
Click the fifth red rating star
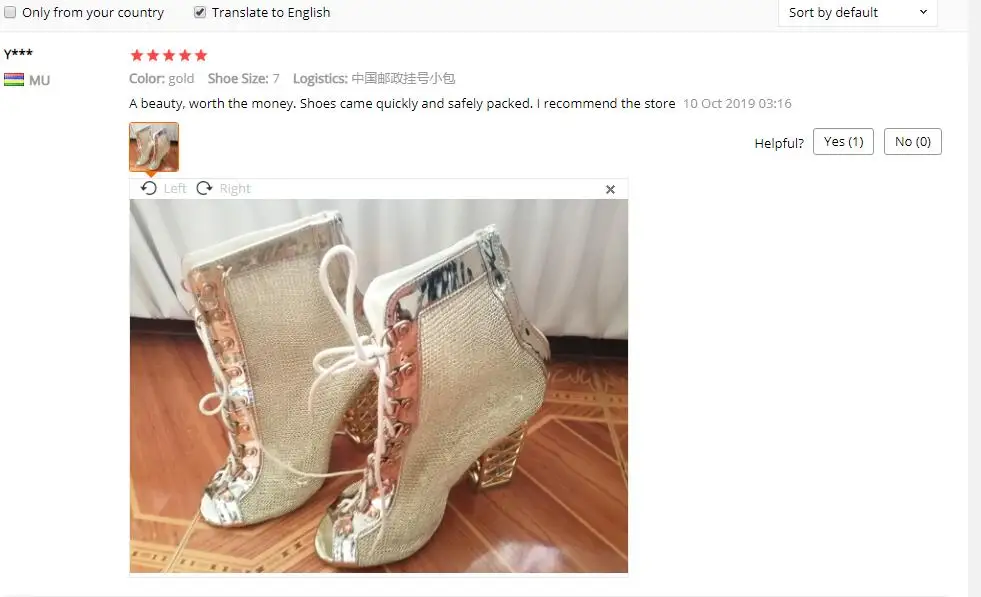(201, 55)
